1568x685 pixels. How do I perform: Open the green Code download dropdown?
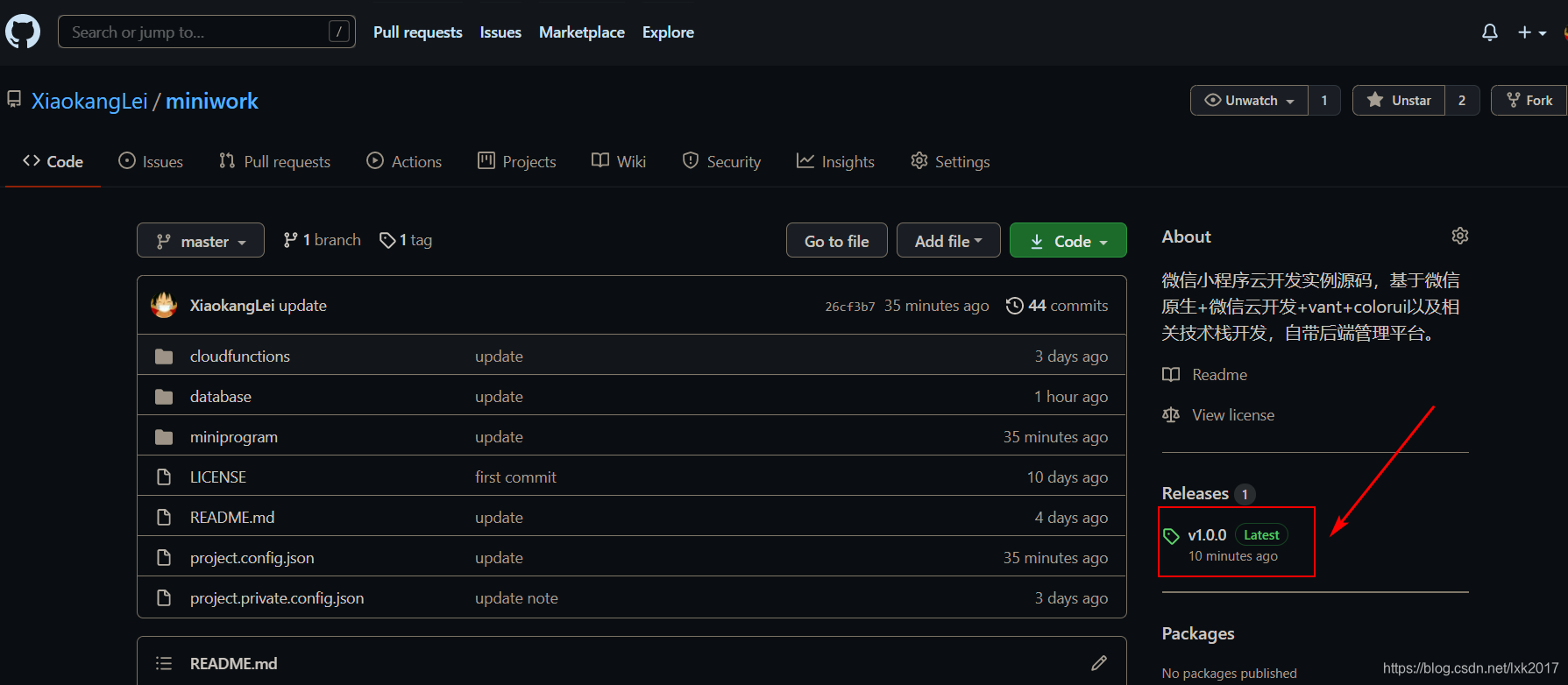point(1068,241)
